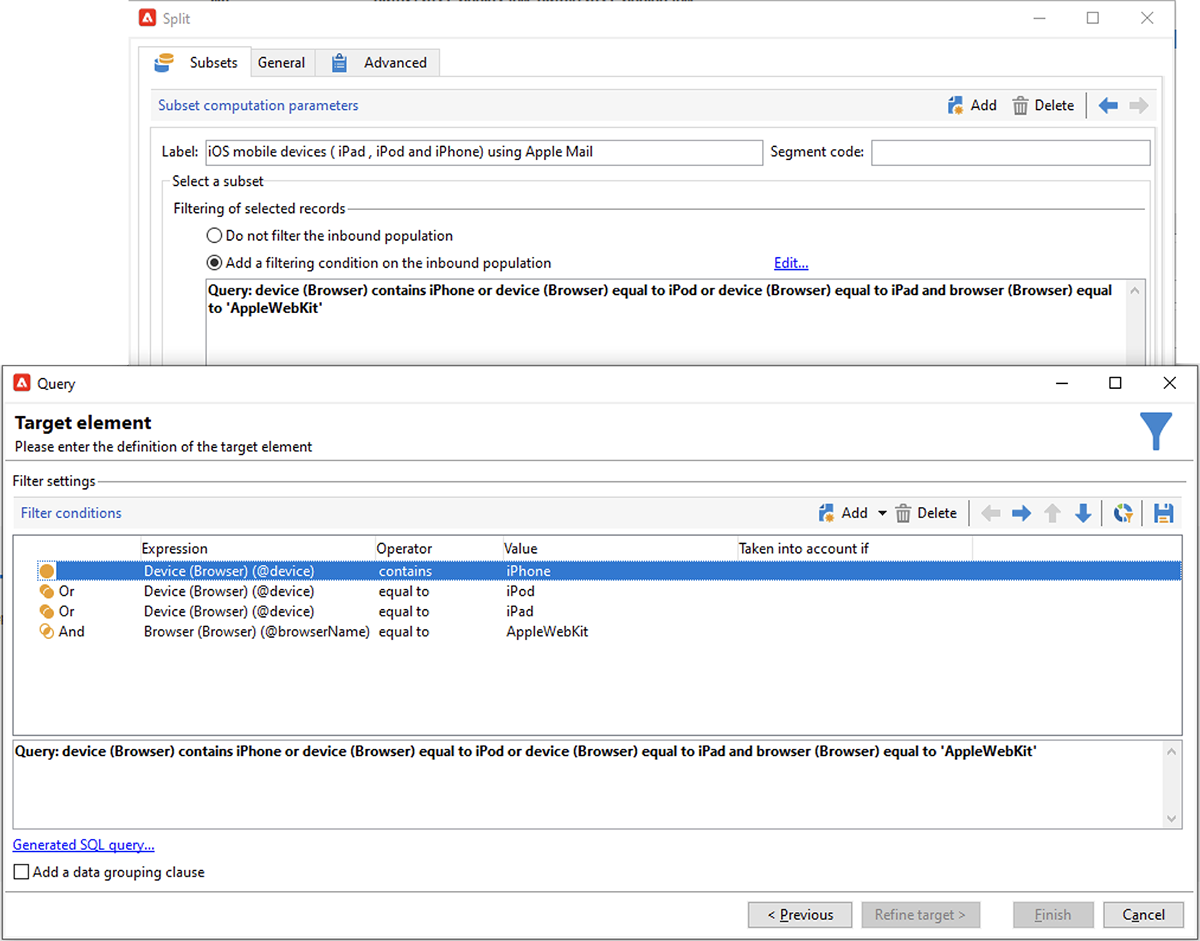Select the row with value iPad

click(599, 611)
